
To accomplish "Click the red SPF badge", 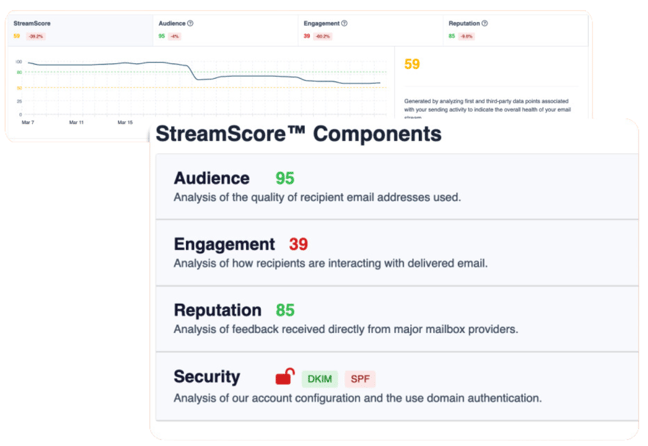I will 360,379.
